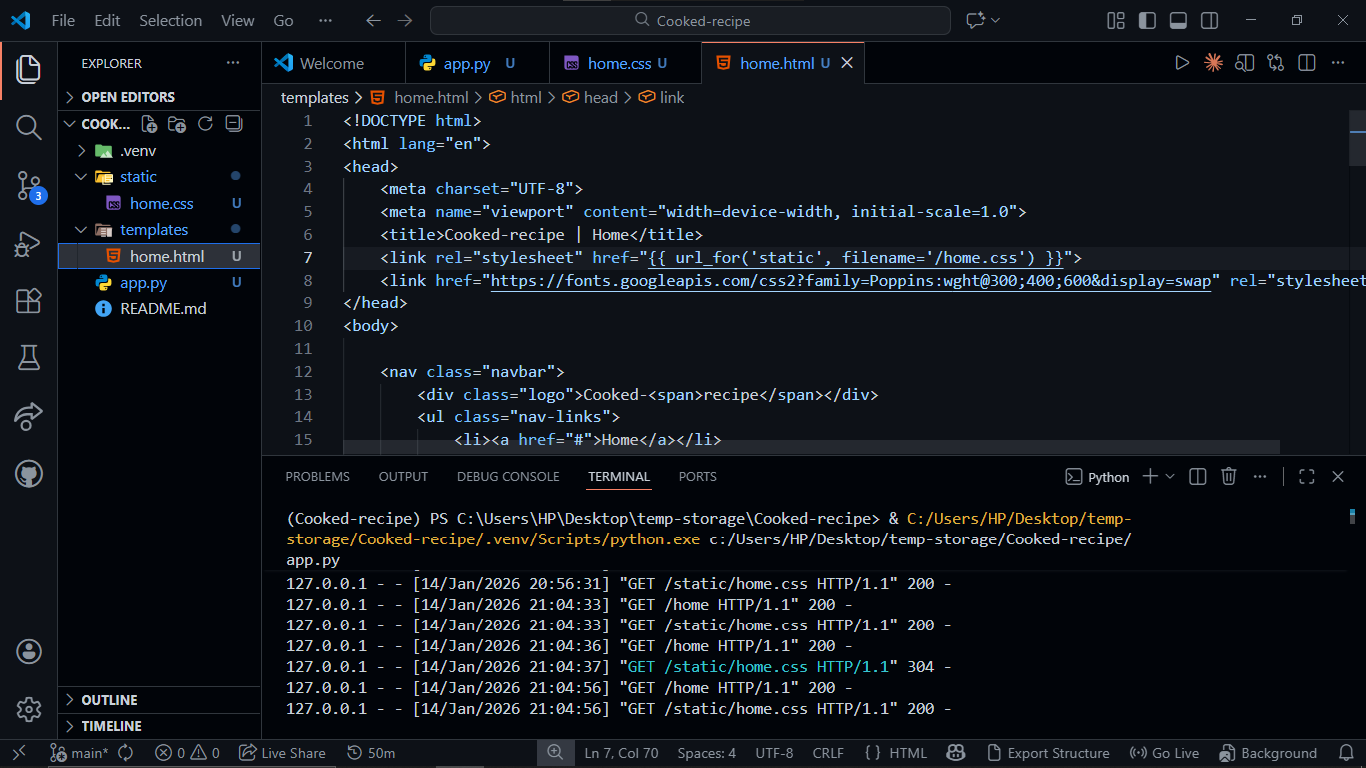Image resolution: width=1366 pixels, height=768 pixels.
Task: Open the Testing flask icon view
Action: 29,357
